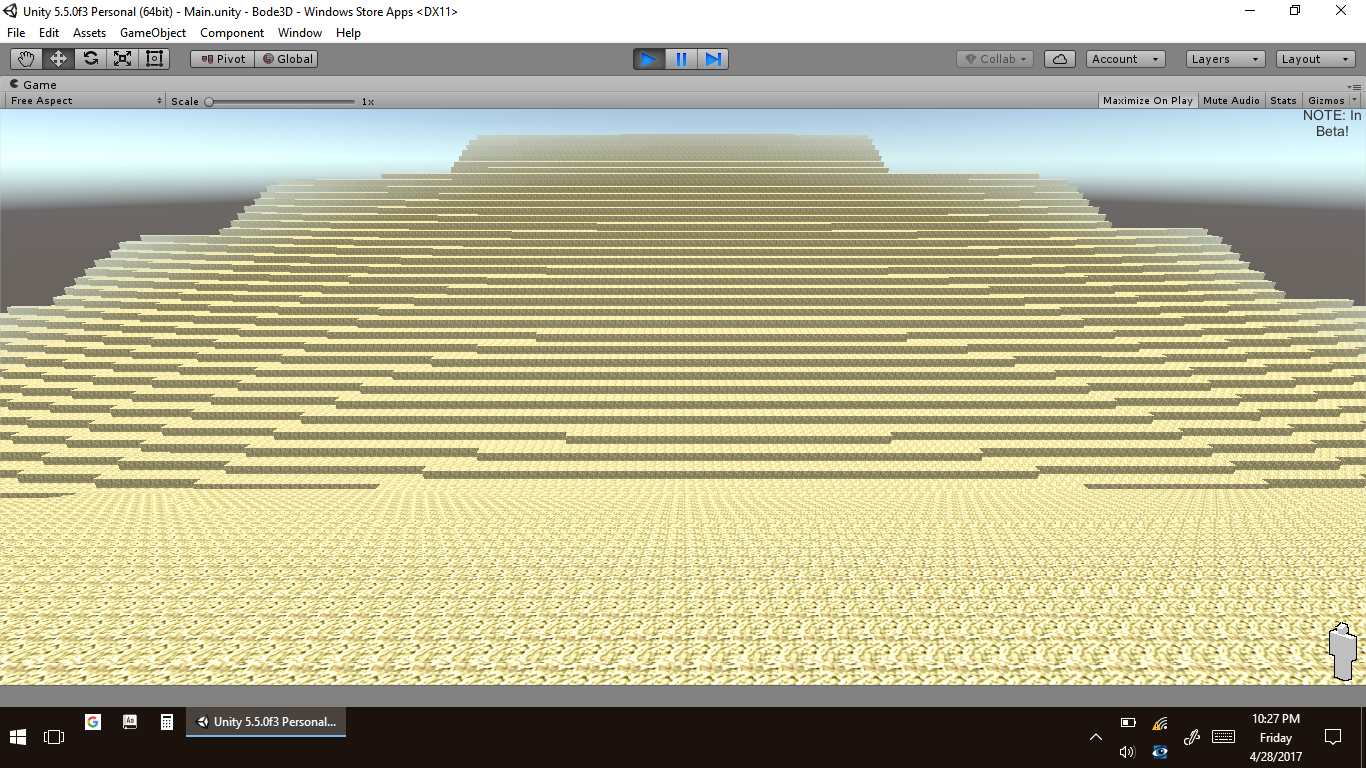The height and width of the screenshot is (768, 1366).
Task: Toggle Mute Audio in Game view
Action: click(1231, 101)
